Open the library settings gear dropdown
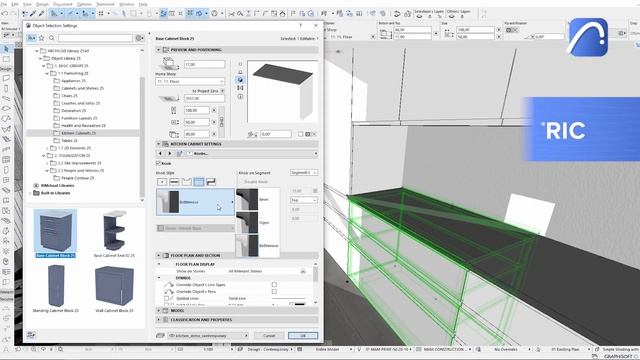Viewport: 640px width, 360px height. [x=140, y=38]
